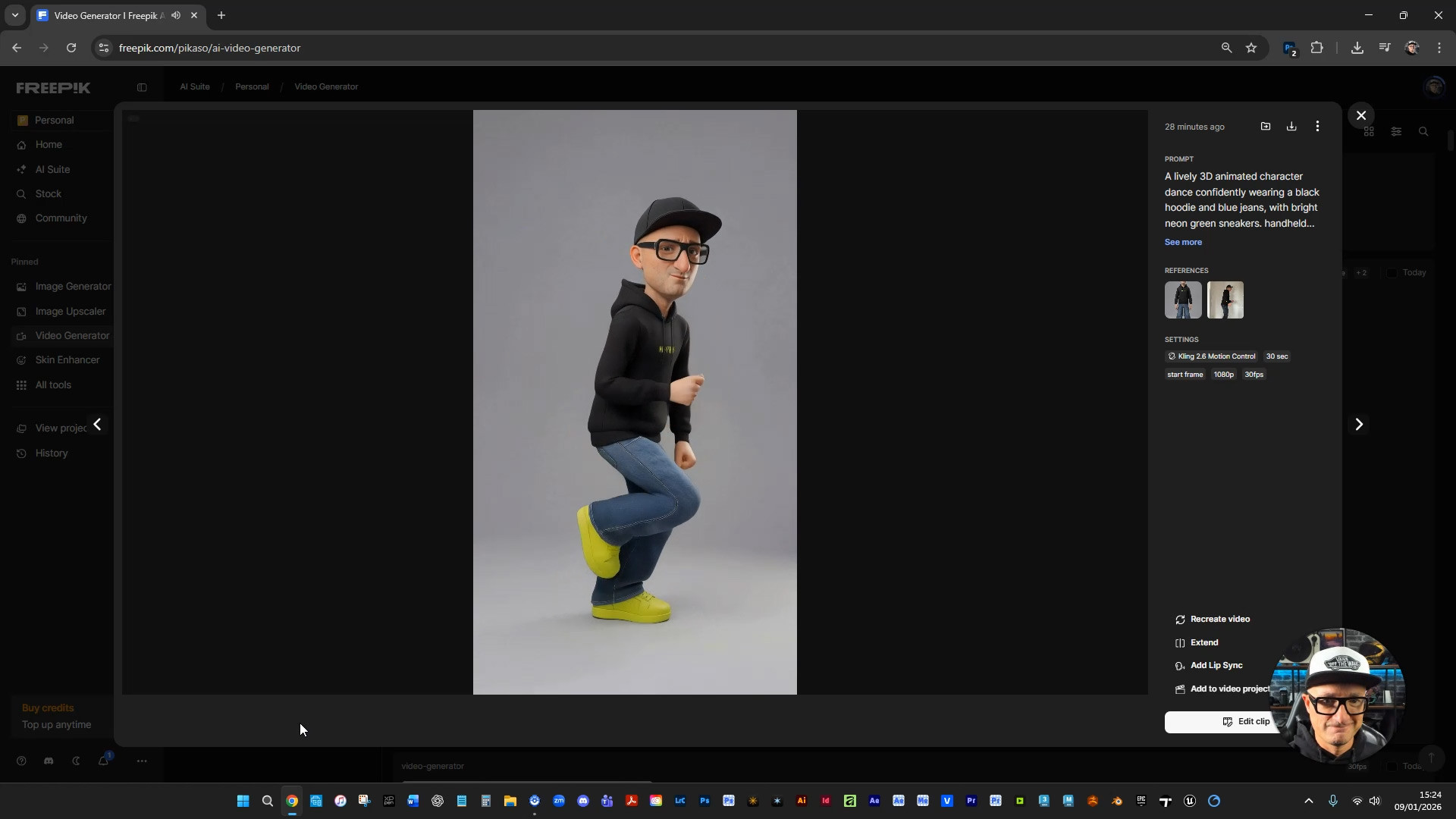Open the second reference thumbnail
The height and width of the screenshot is (819, 1456).
(1225, 300)
